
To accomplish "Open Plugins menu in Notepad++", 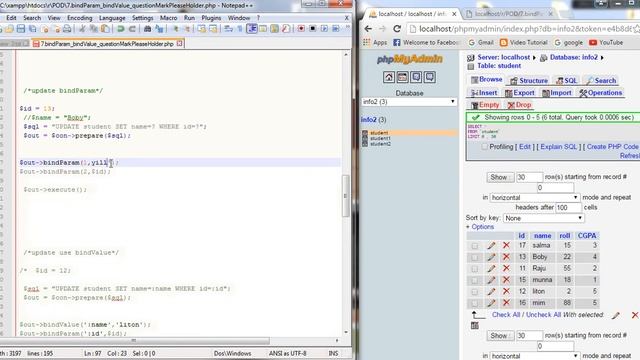I will coord(211,18).
